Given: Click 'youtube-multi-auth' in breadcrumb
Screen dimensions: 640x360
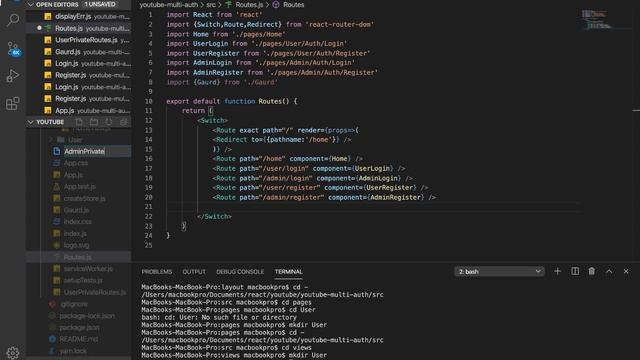Looking at the screenshot, I should coord(169,4).
